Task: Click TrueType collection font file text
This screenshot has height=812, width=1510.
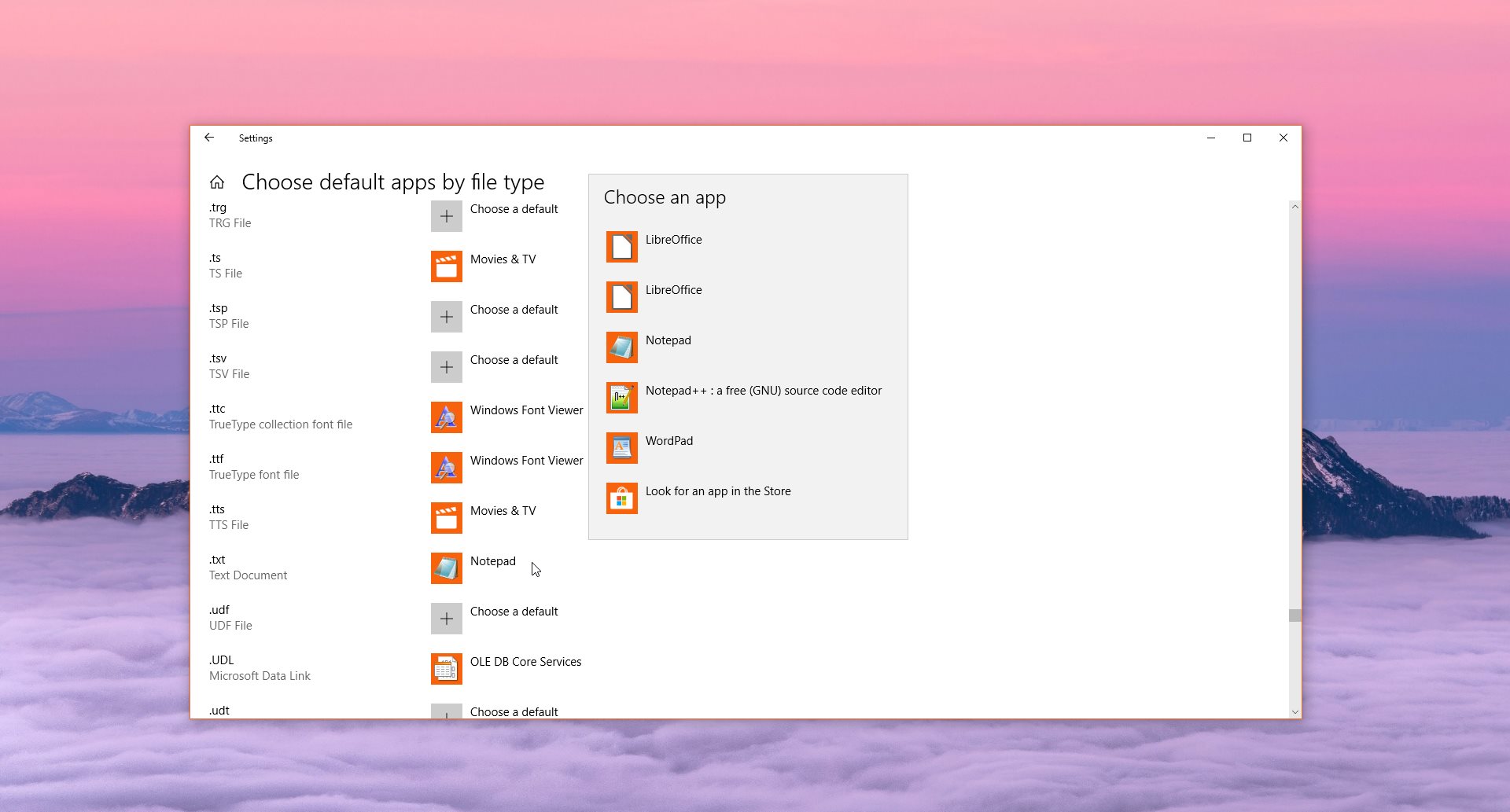Action: coord(280,424)
